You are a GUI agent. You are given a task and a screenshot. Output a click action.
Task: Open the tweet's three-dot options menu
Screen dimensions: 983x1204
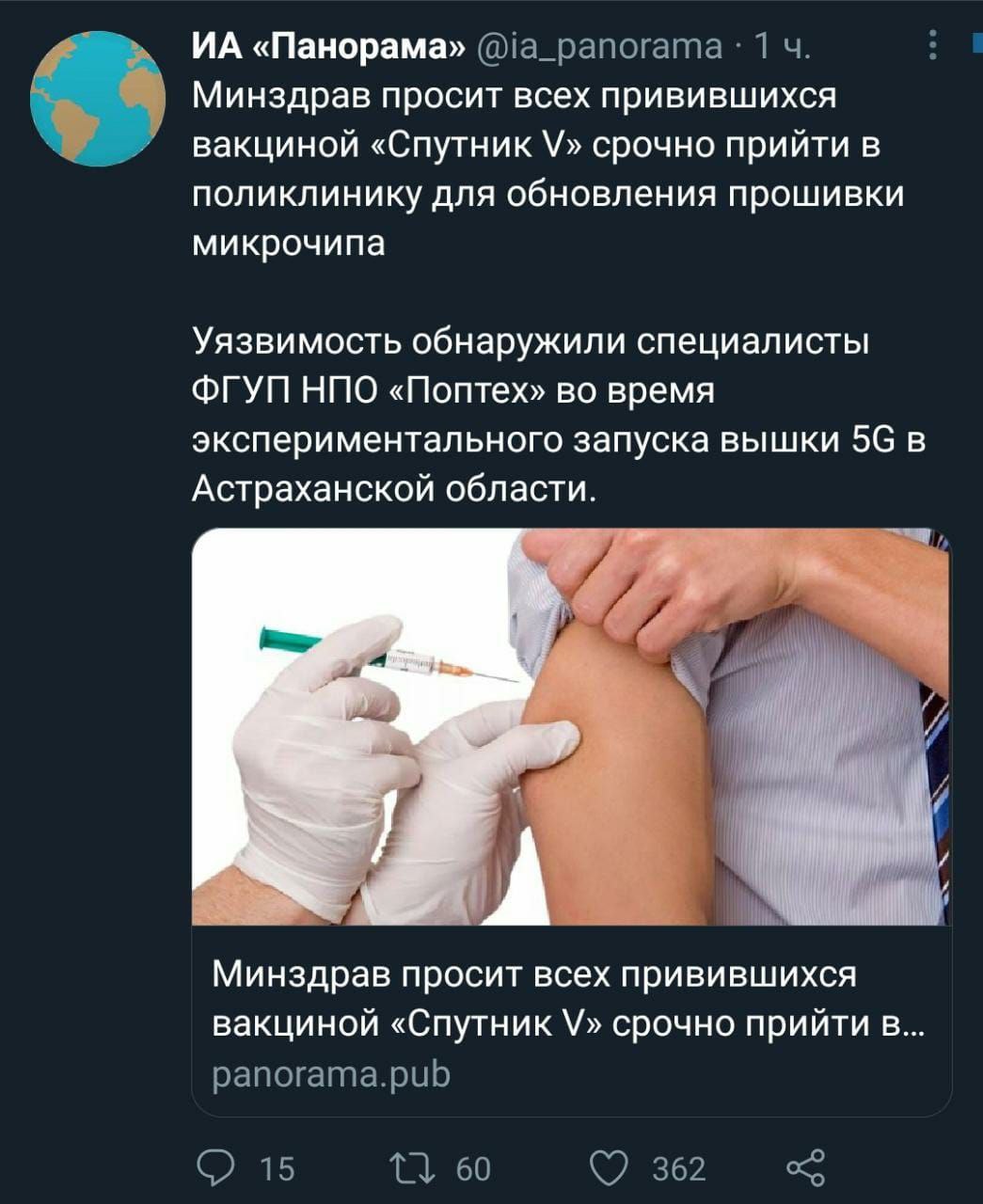click(932, 45)
